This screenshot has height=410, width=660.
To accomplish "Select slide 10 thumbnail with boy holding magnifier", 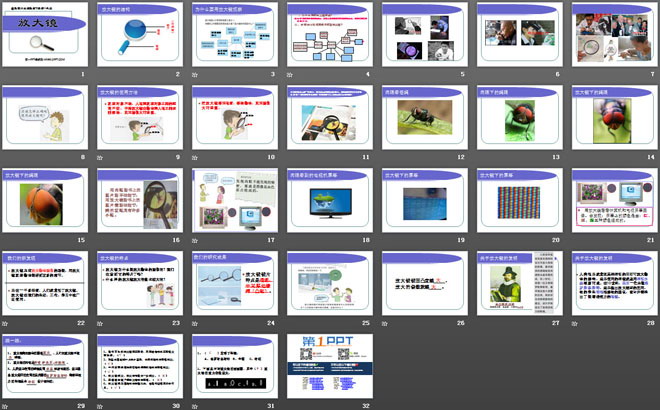I will point(235,117).
